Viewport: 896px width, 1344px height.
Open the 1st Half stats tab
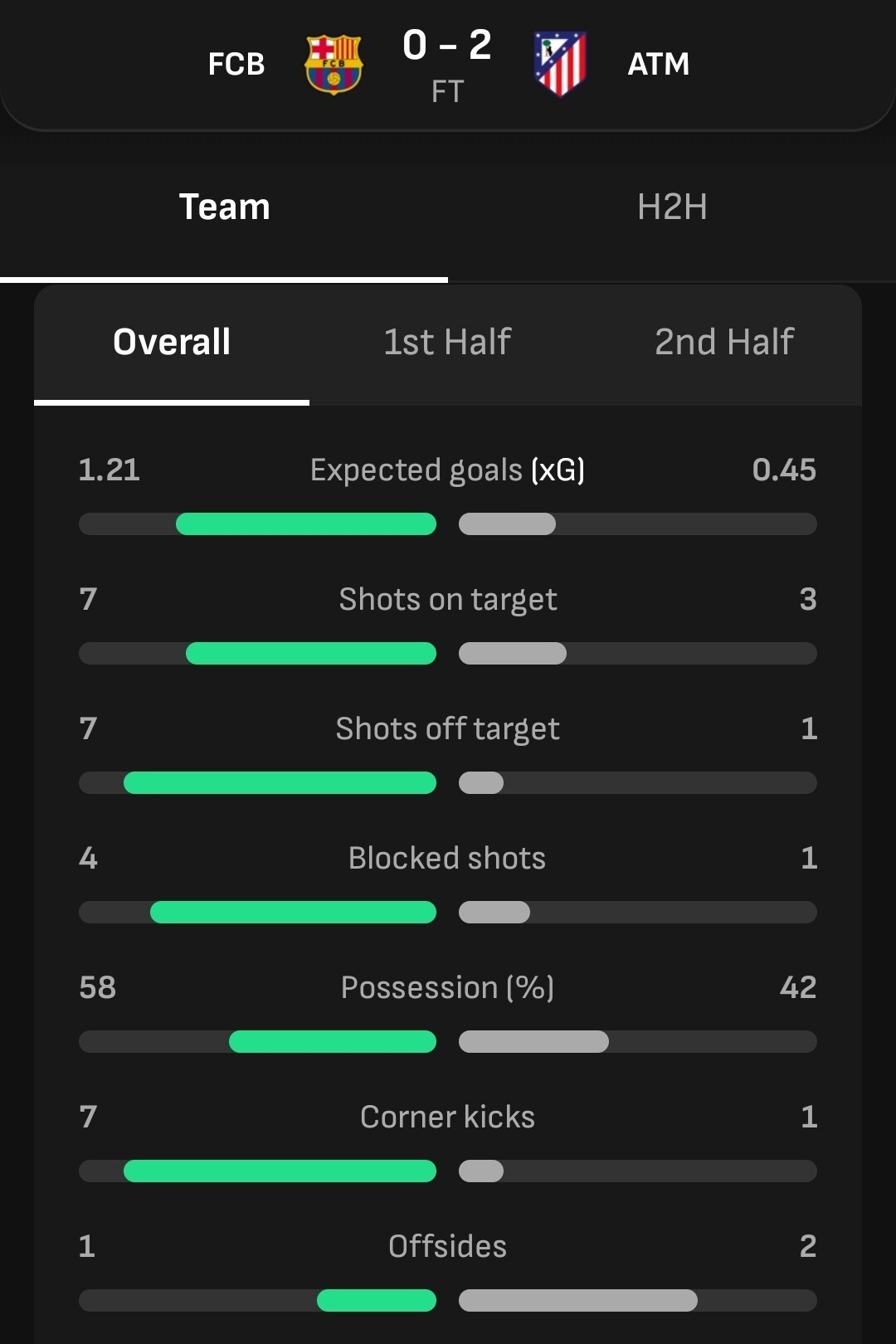point(447,342)
